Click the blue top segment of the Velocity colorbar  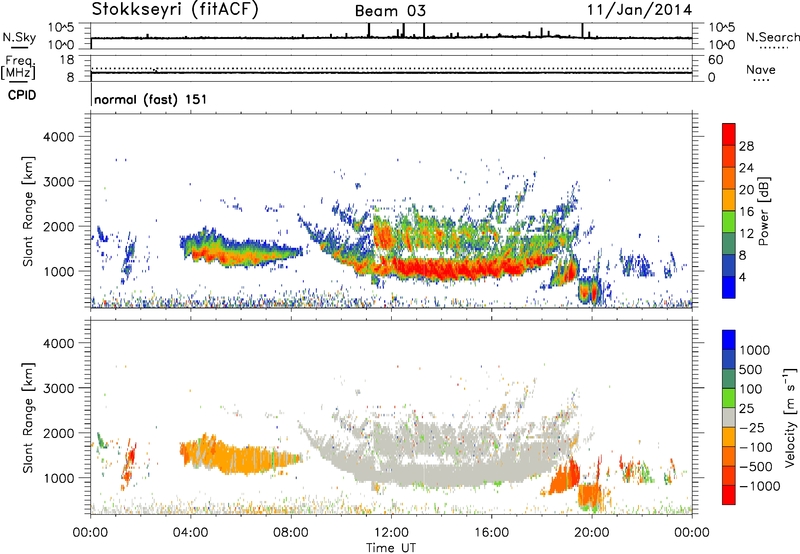click(x=729, y=340)
